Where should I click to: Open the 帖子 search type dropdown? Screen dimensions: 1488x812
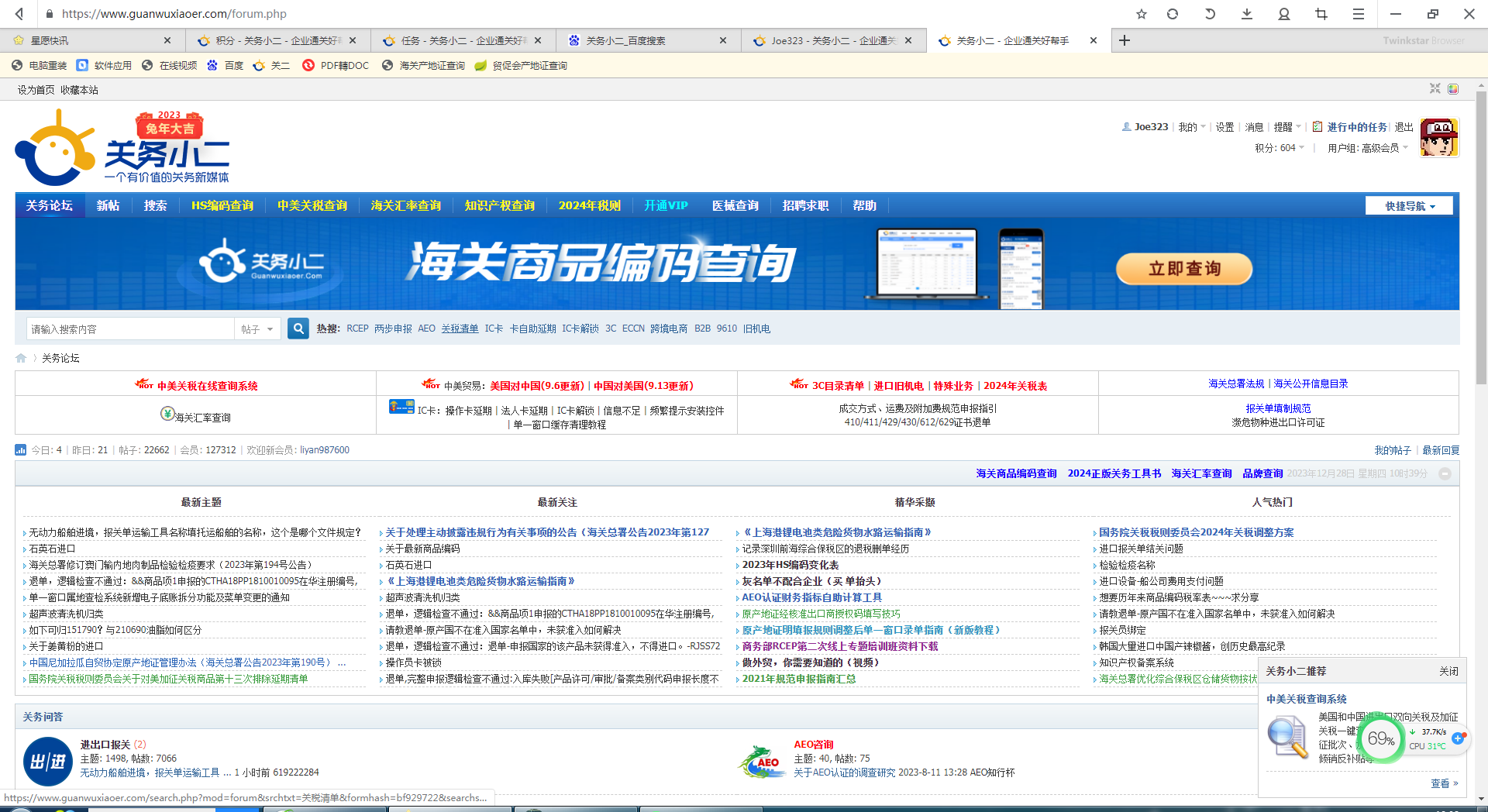(x=257, y=329)
